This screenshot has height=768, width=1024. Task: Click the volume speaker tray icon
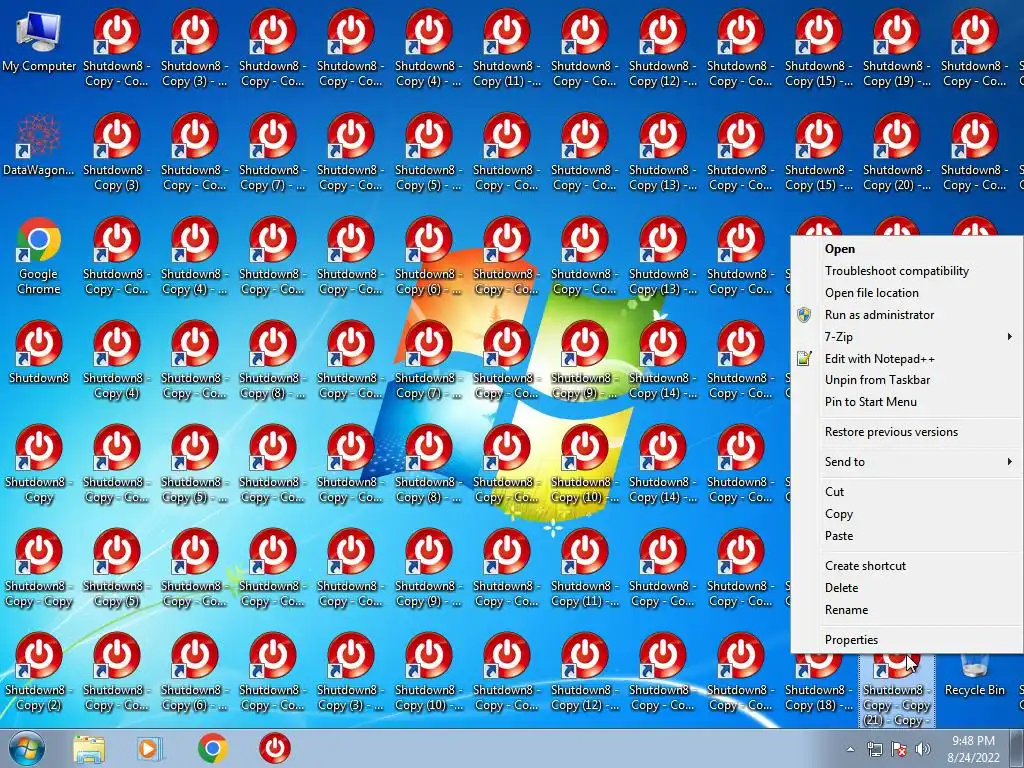click(x=923, y=749)
